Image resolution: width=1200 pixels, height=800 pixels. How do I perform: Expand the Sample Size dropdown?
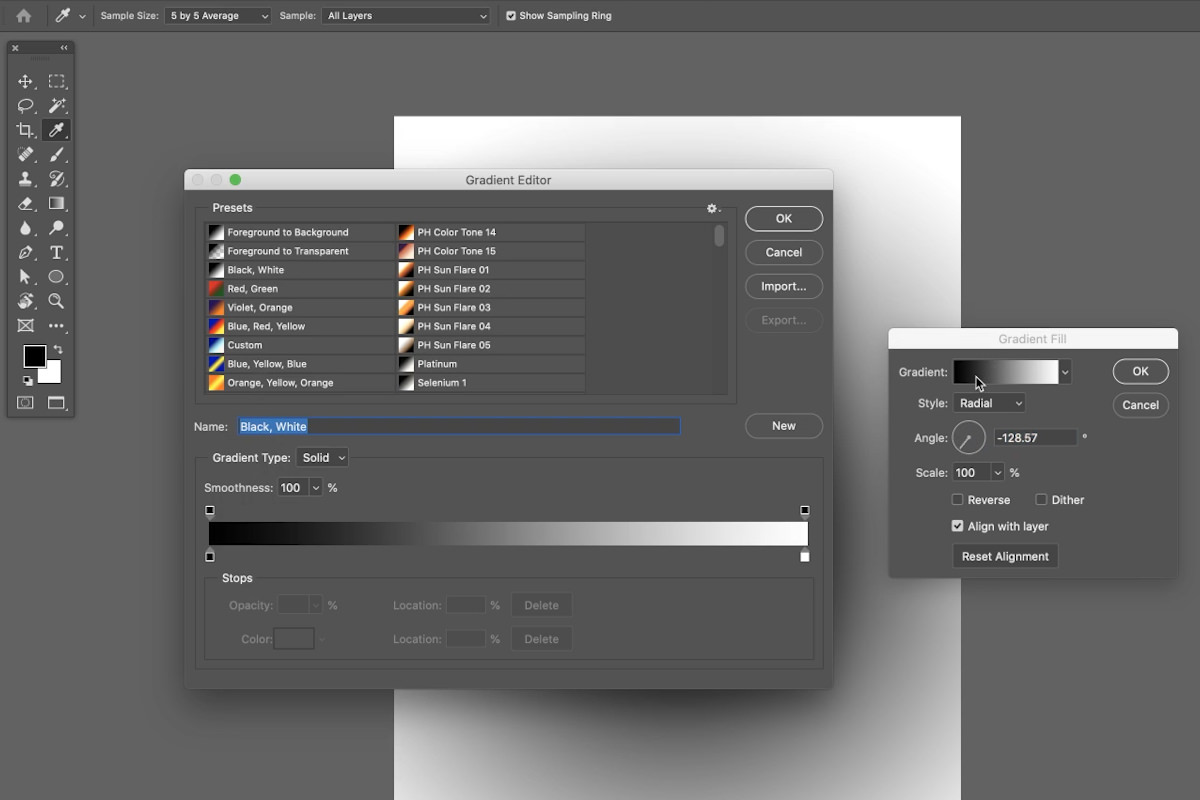click(x=218, y=16)
